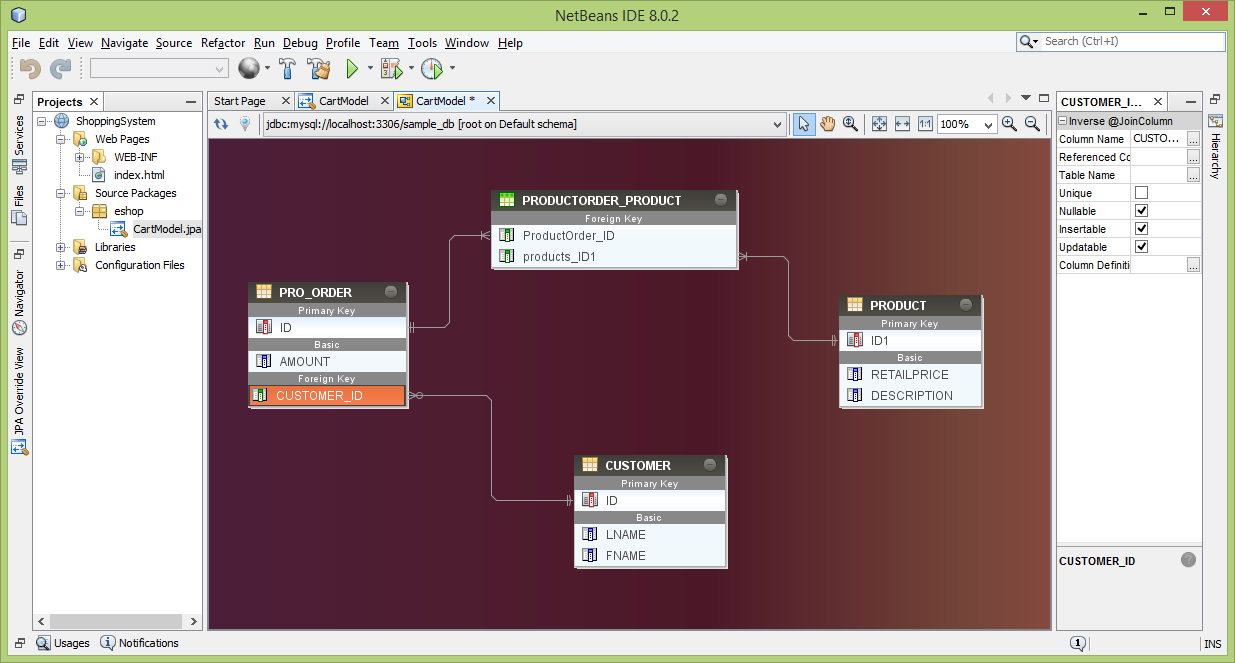Run the project with green play icon

(352, 69)
